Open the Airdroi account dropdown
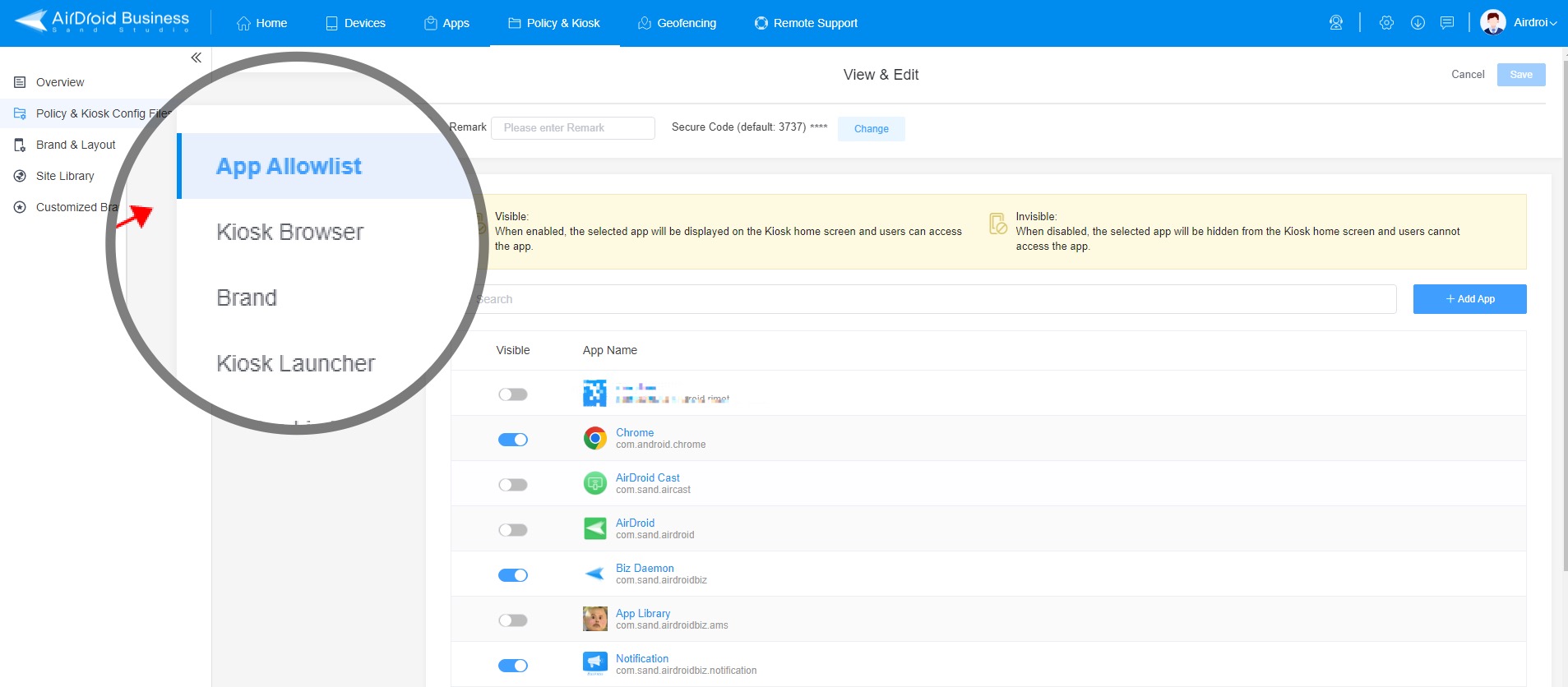 (x=1519, y=23)
